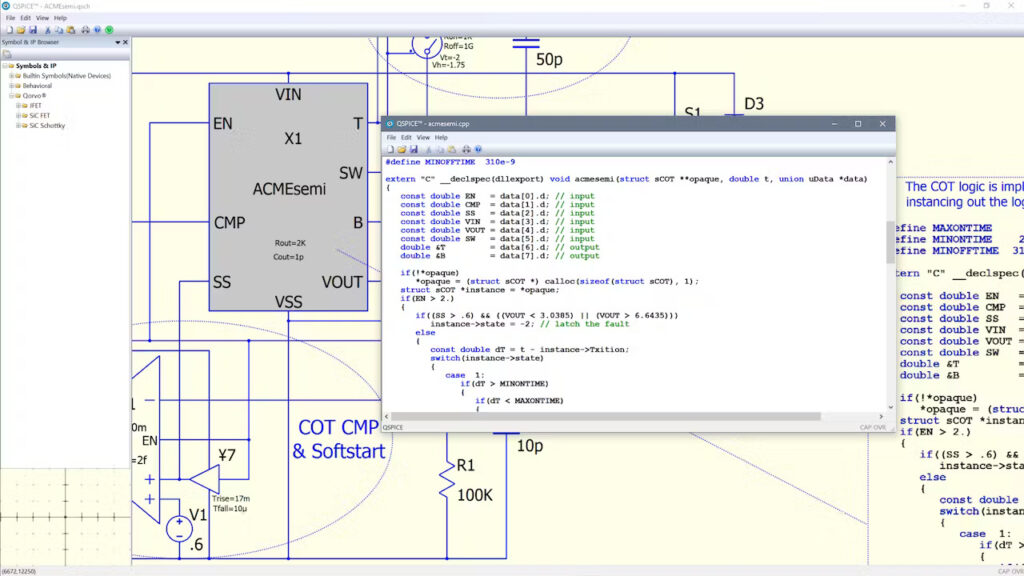This screenshot has height=576, width=1024.
Task: Save the schematic with the Save icon
Action: pos(34,29)
